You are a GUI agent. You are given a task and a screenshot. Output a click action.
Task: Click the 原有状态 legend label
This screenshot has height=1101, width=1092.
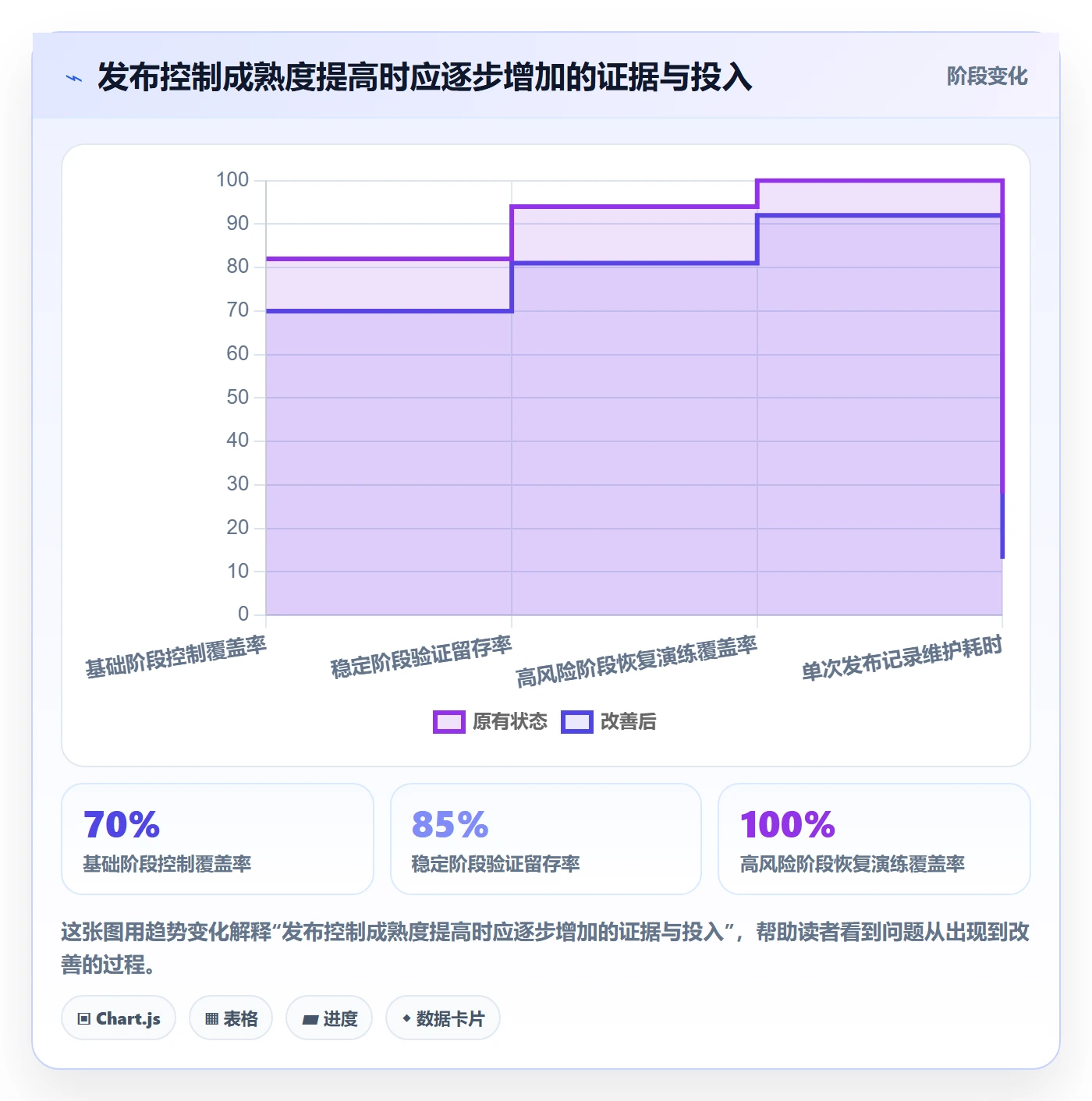click(x=510, y=722)
